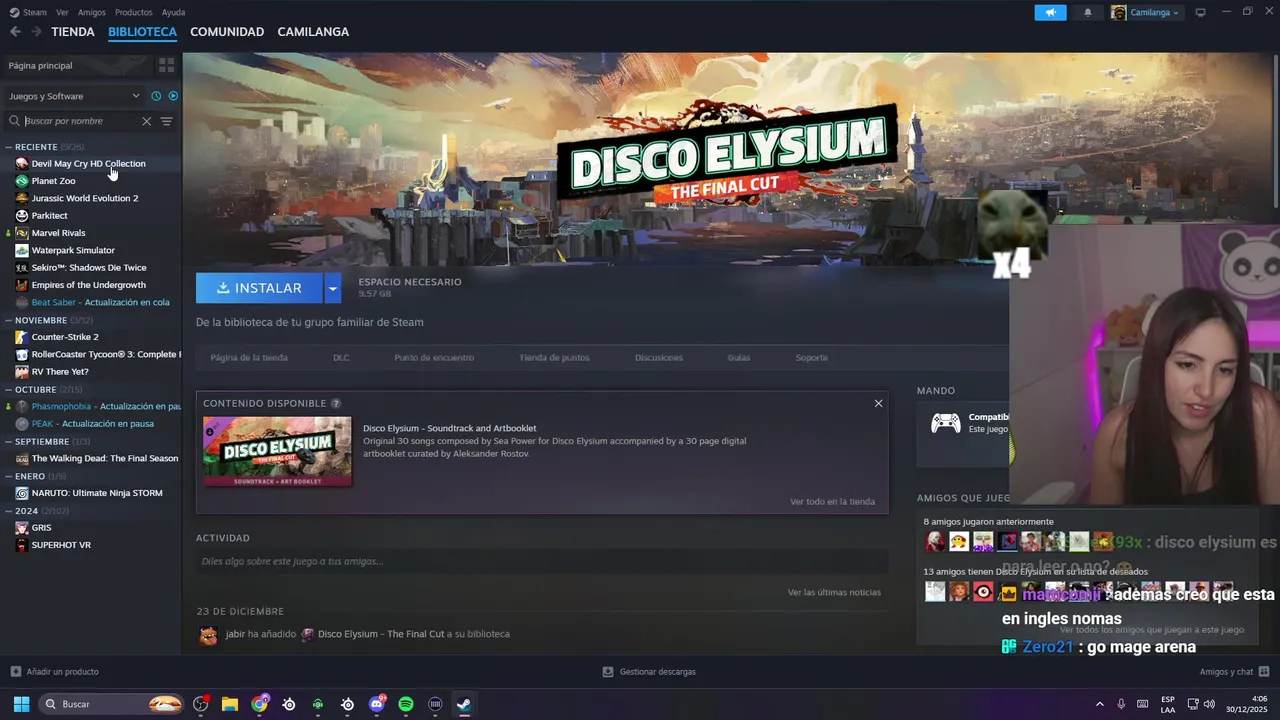Open the Página de la tienda link
Screen dimensions: 1280x720
tap(249, 357)
